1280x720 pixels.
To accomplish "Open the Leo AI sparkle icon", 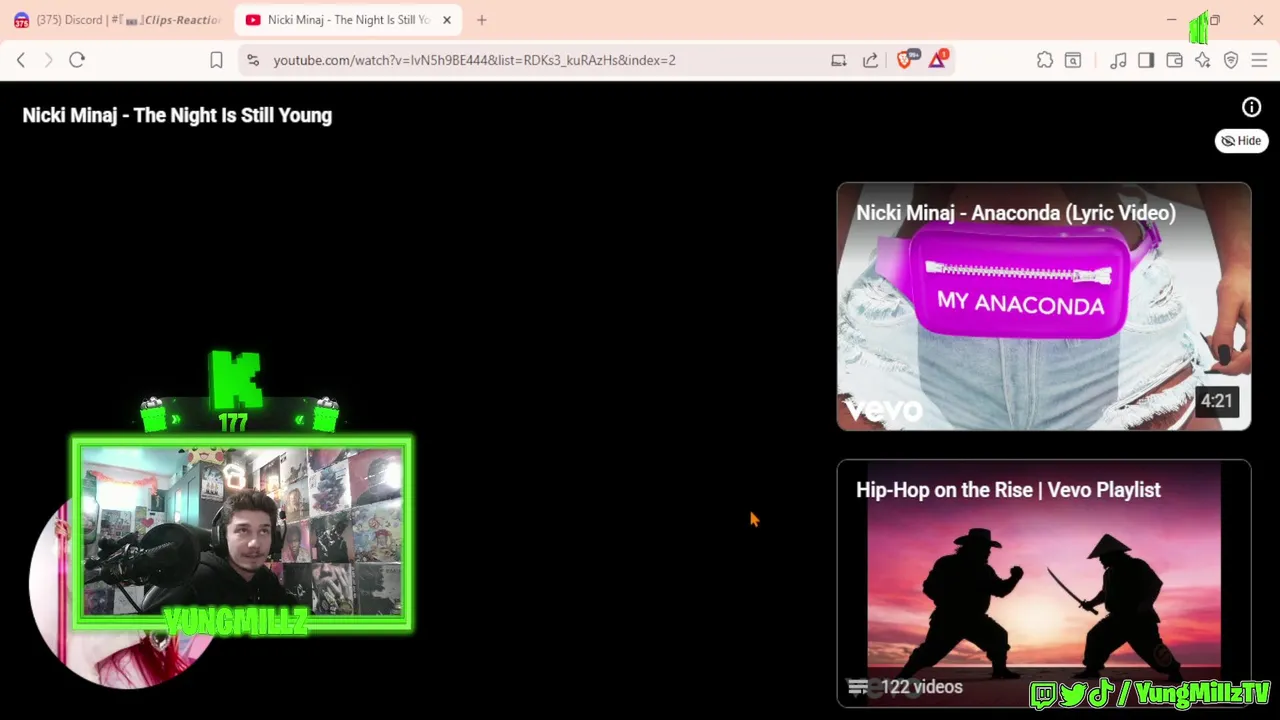I will pos(1202,60).
